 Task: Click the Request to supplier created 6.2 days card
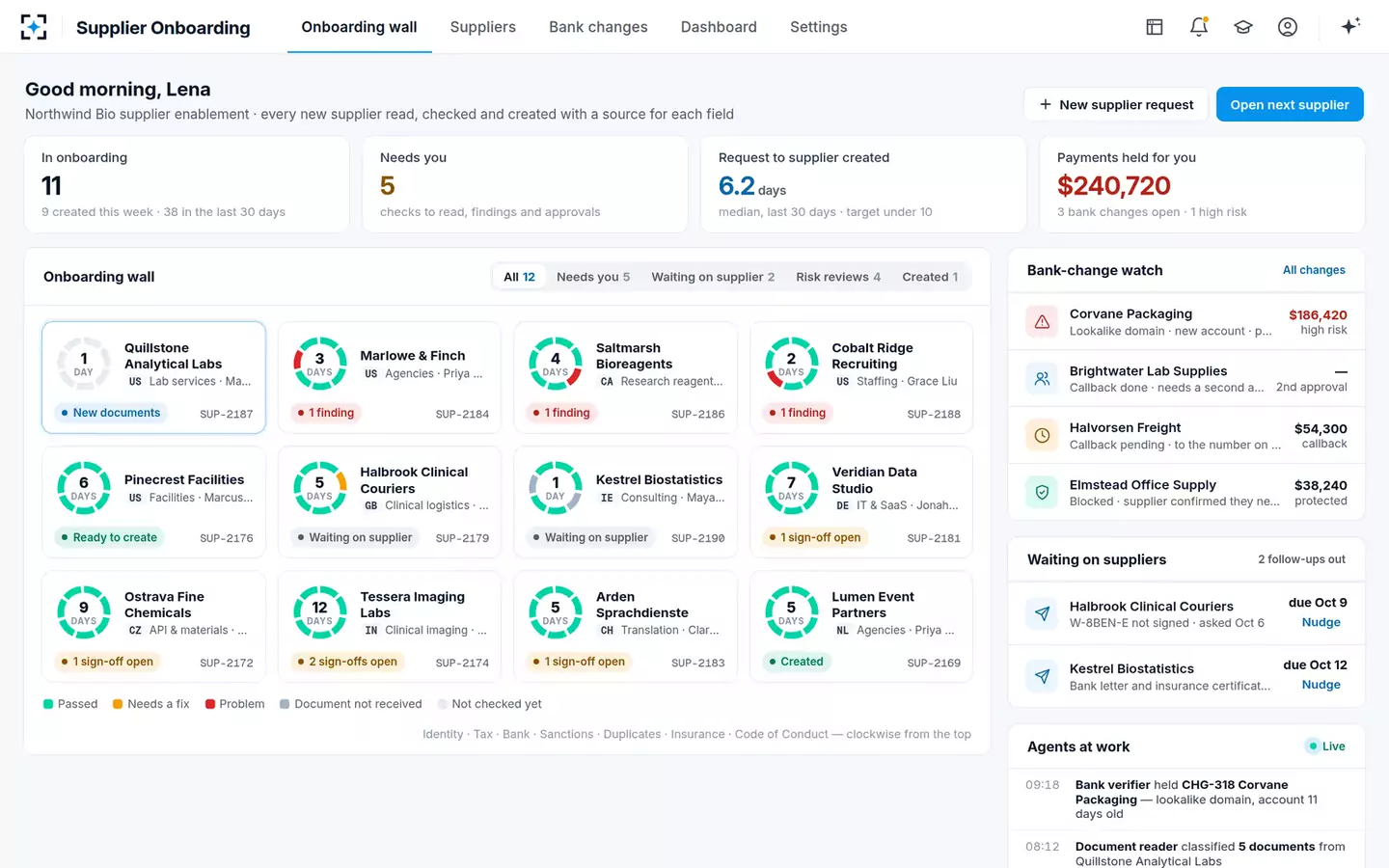(x=863, y=184)
